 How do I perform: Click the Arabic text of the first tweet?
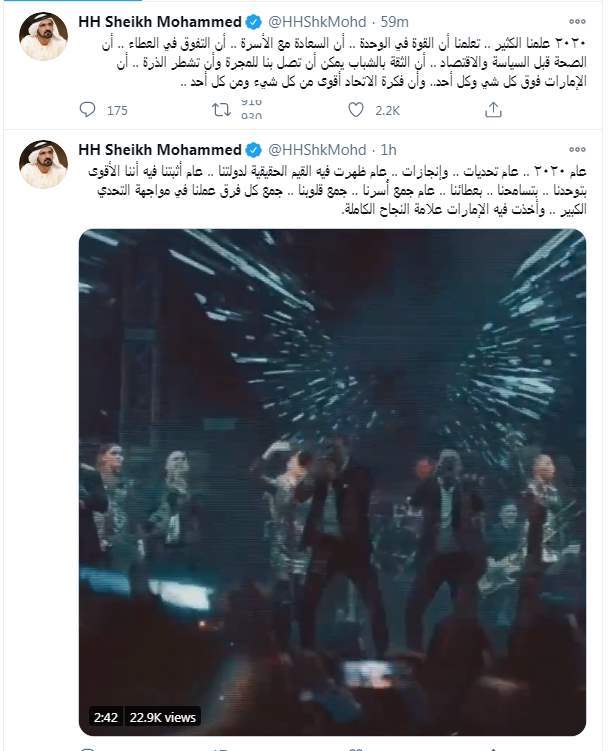[340, 62]
